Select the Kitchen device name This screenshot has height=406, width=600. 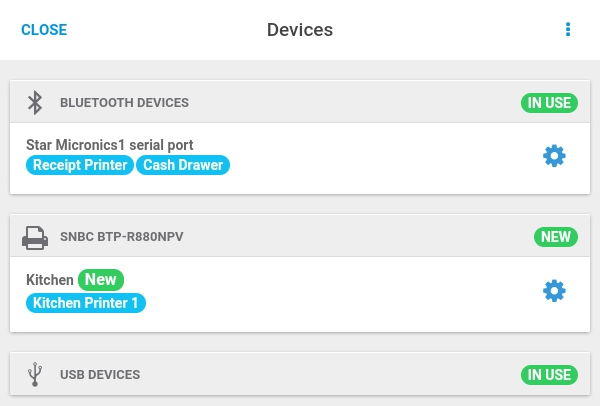[50, 280]
